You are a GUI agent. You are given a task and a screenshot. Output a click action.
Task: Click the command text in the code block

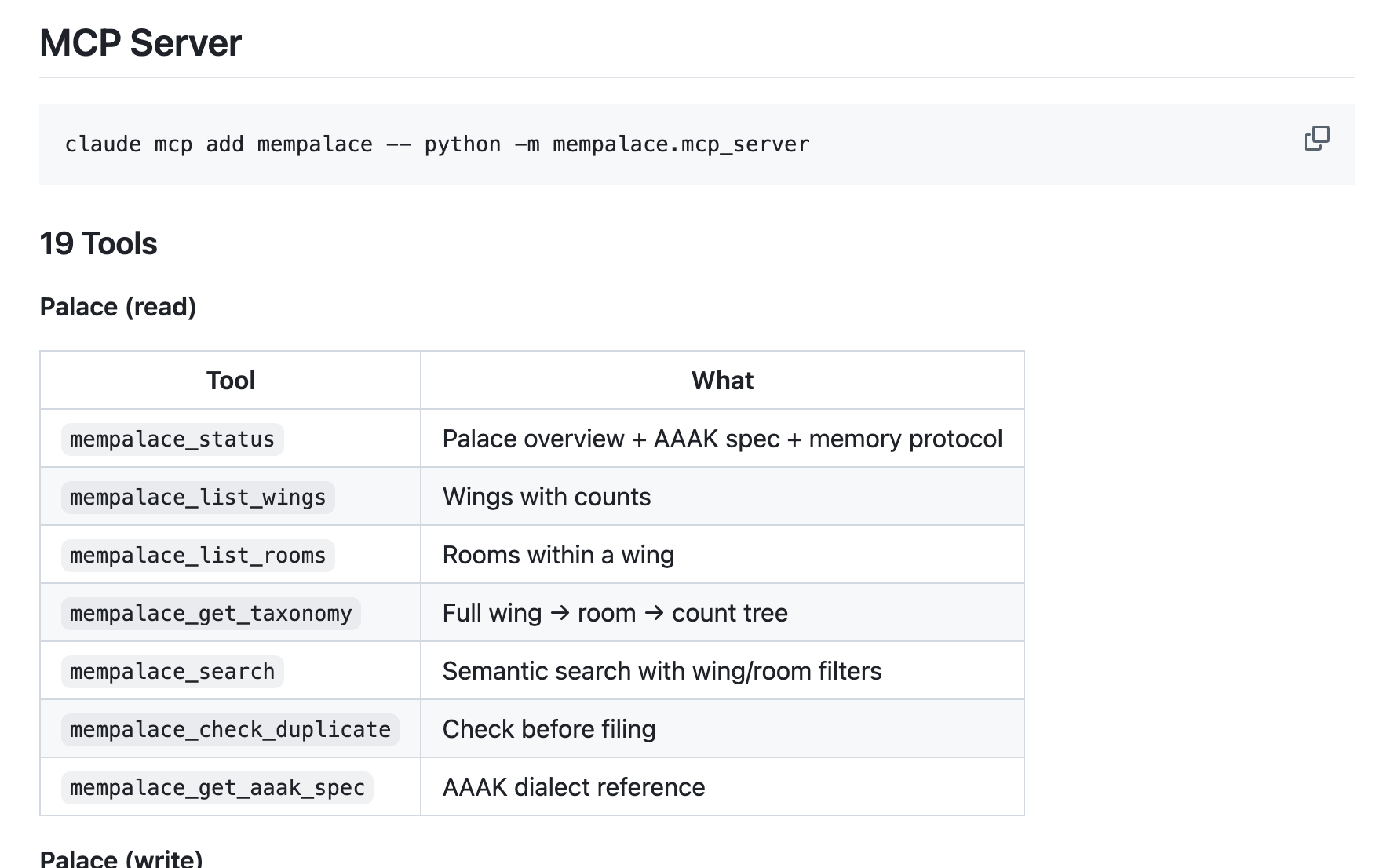(x=436, y=144)
